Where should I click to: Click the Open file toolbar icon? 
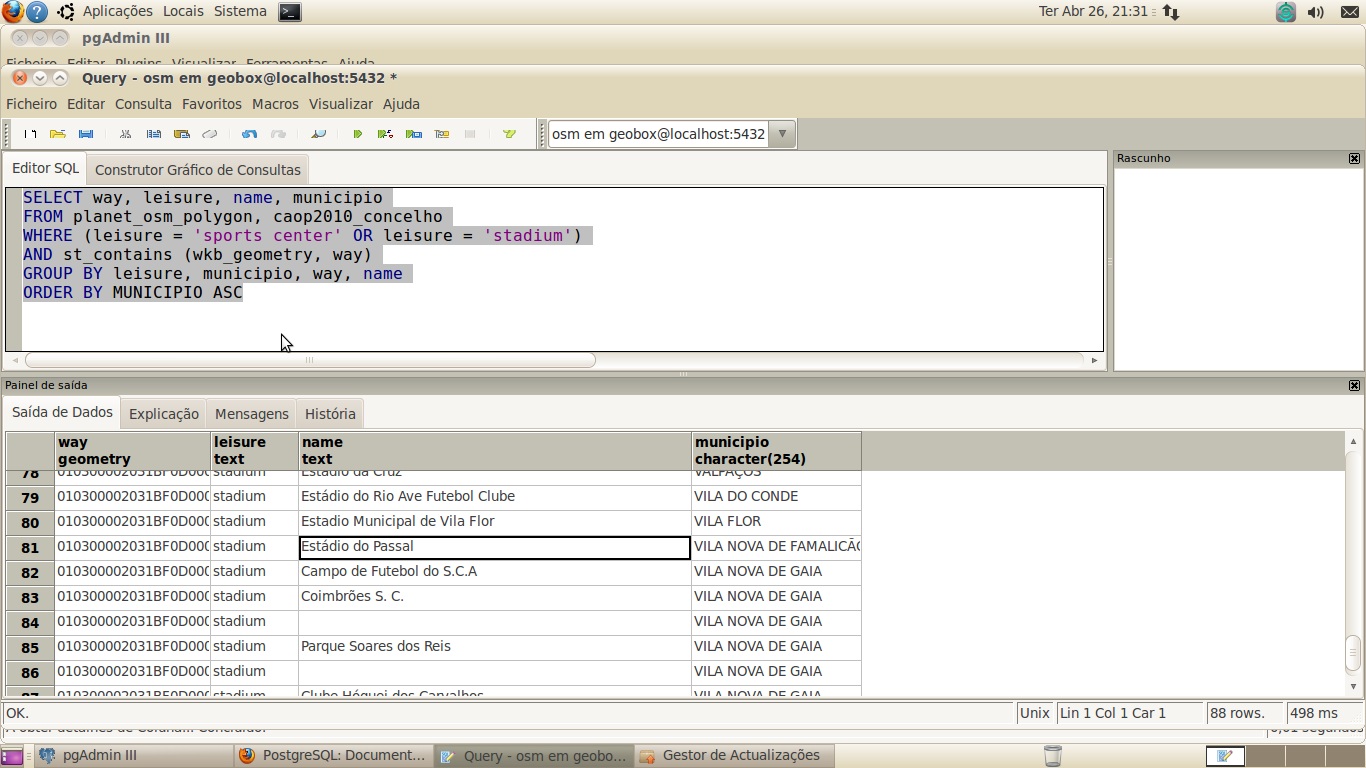(x=58, y=134)
